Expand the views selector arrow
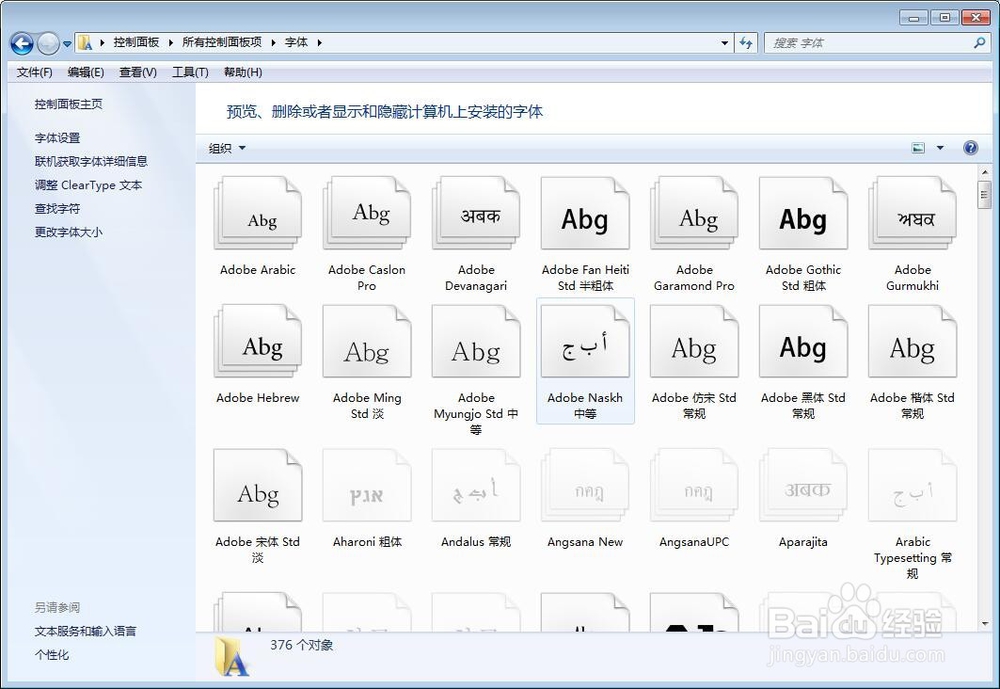This screenshot has height=689, width=1000. click(938, 147)
